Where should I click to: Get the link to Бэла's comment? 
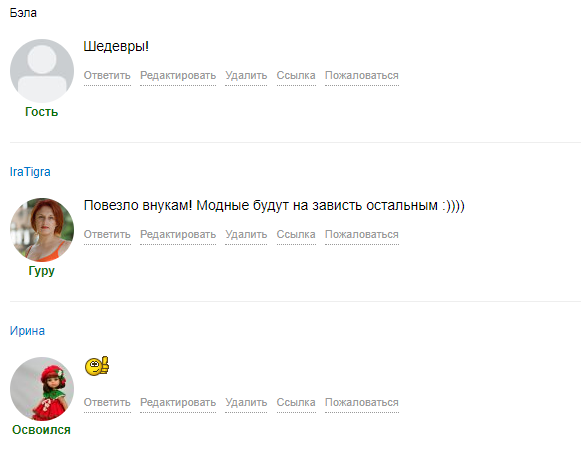(296, 75)
